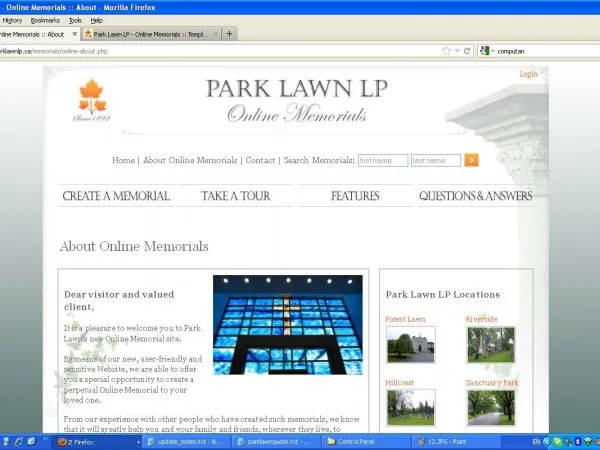The height and width of the screenshot is (450, 600).
Task: Open the Bookmarks menu
Action: point(45,20)
